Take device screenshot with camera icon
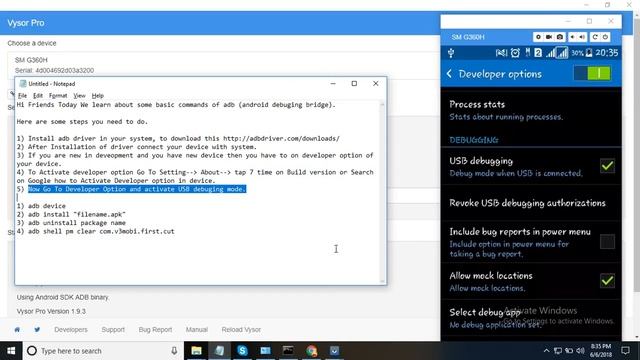 point(560,37)
